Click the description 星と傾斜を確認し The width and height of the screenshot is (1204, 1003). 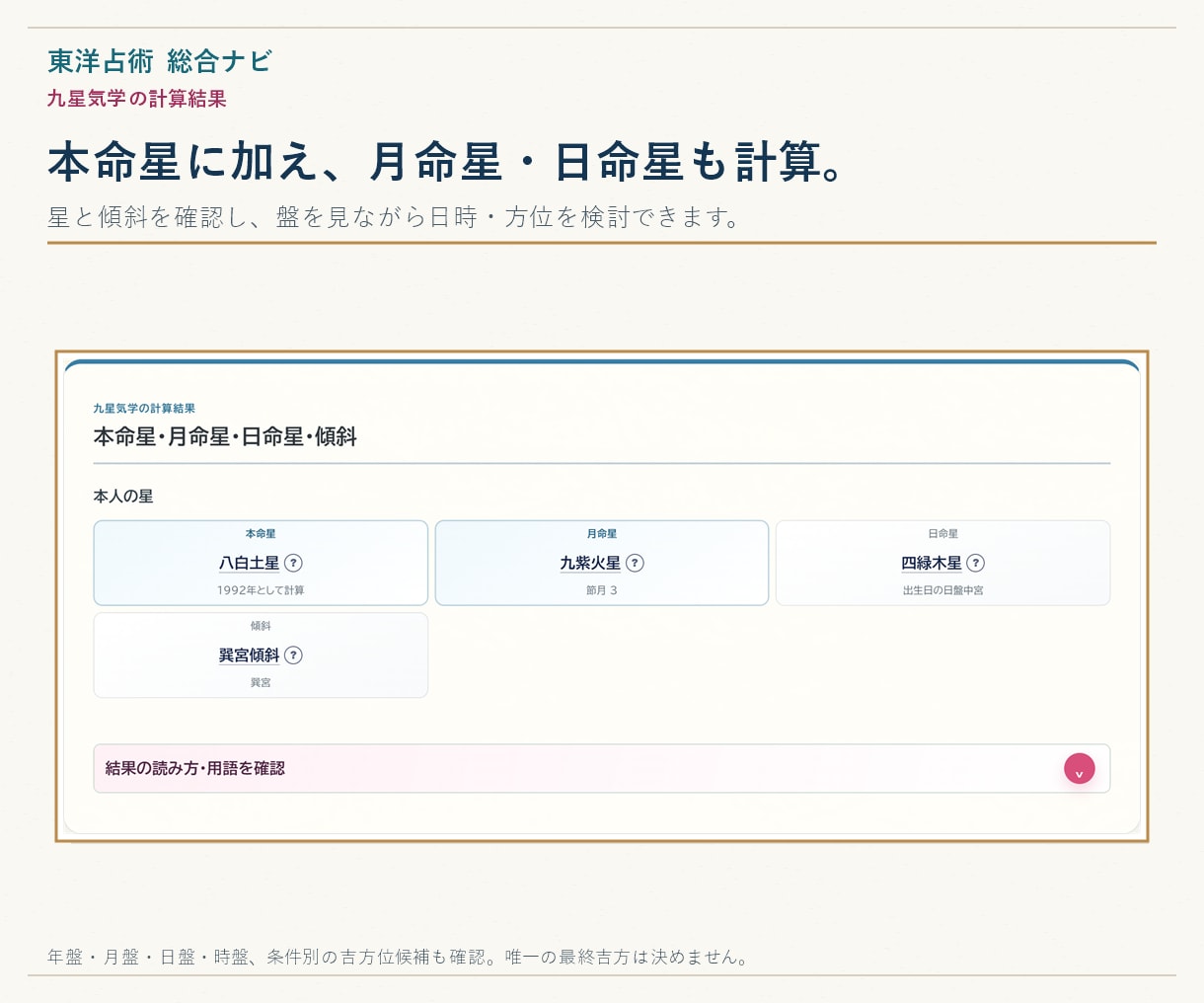395,217
